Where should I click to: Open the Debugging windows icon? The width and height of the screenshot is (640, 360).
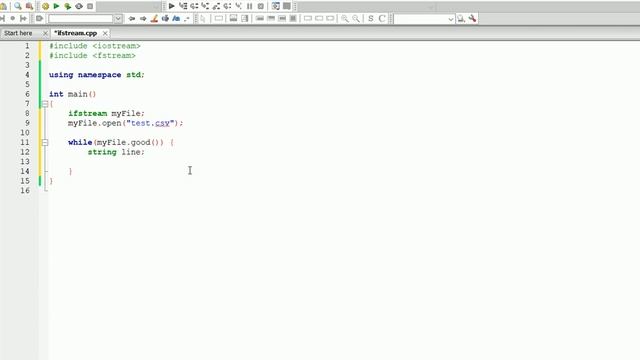click(x=276, y=6)
